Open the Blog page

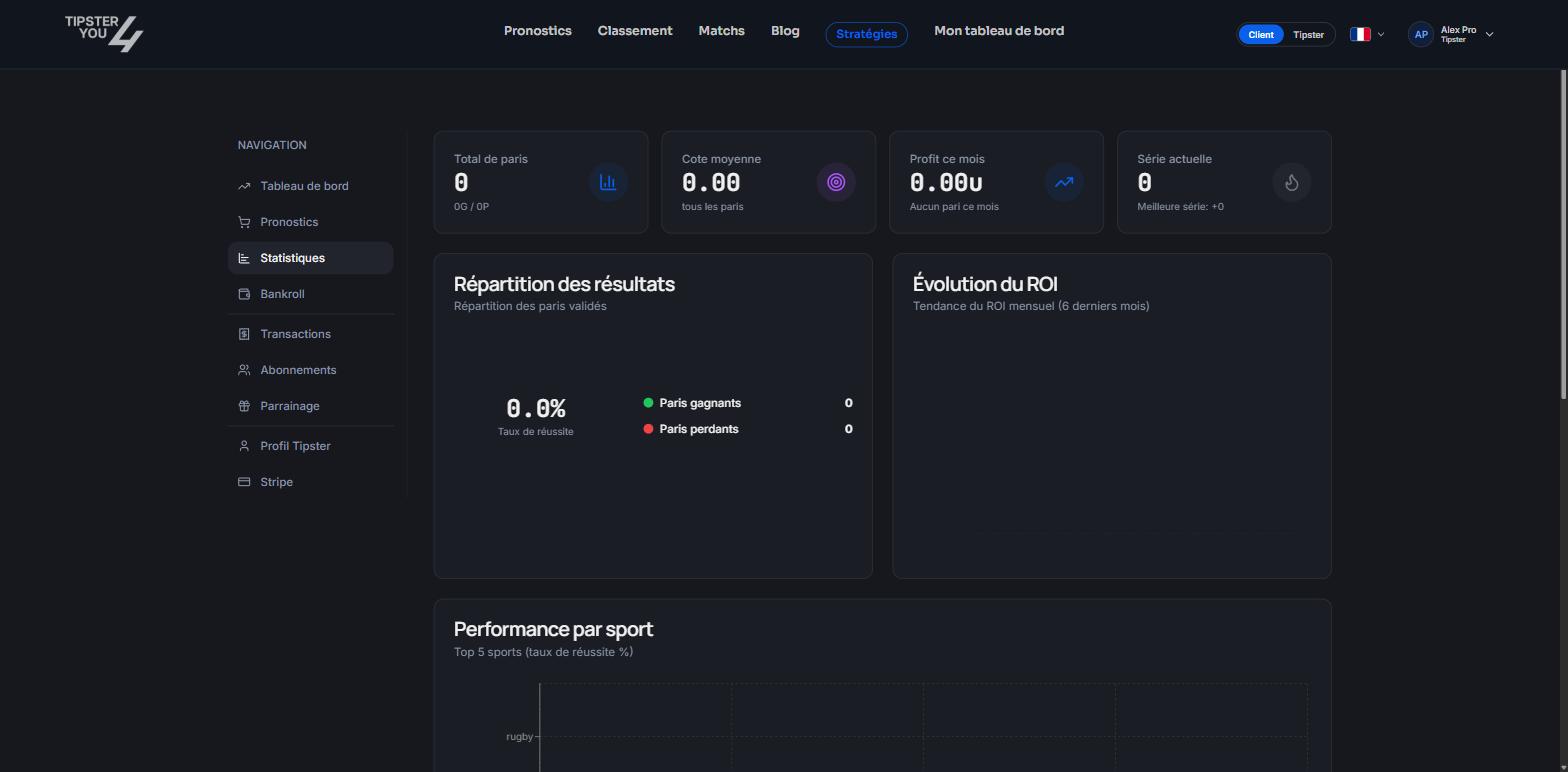coord(785,31)
